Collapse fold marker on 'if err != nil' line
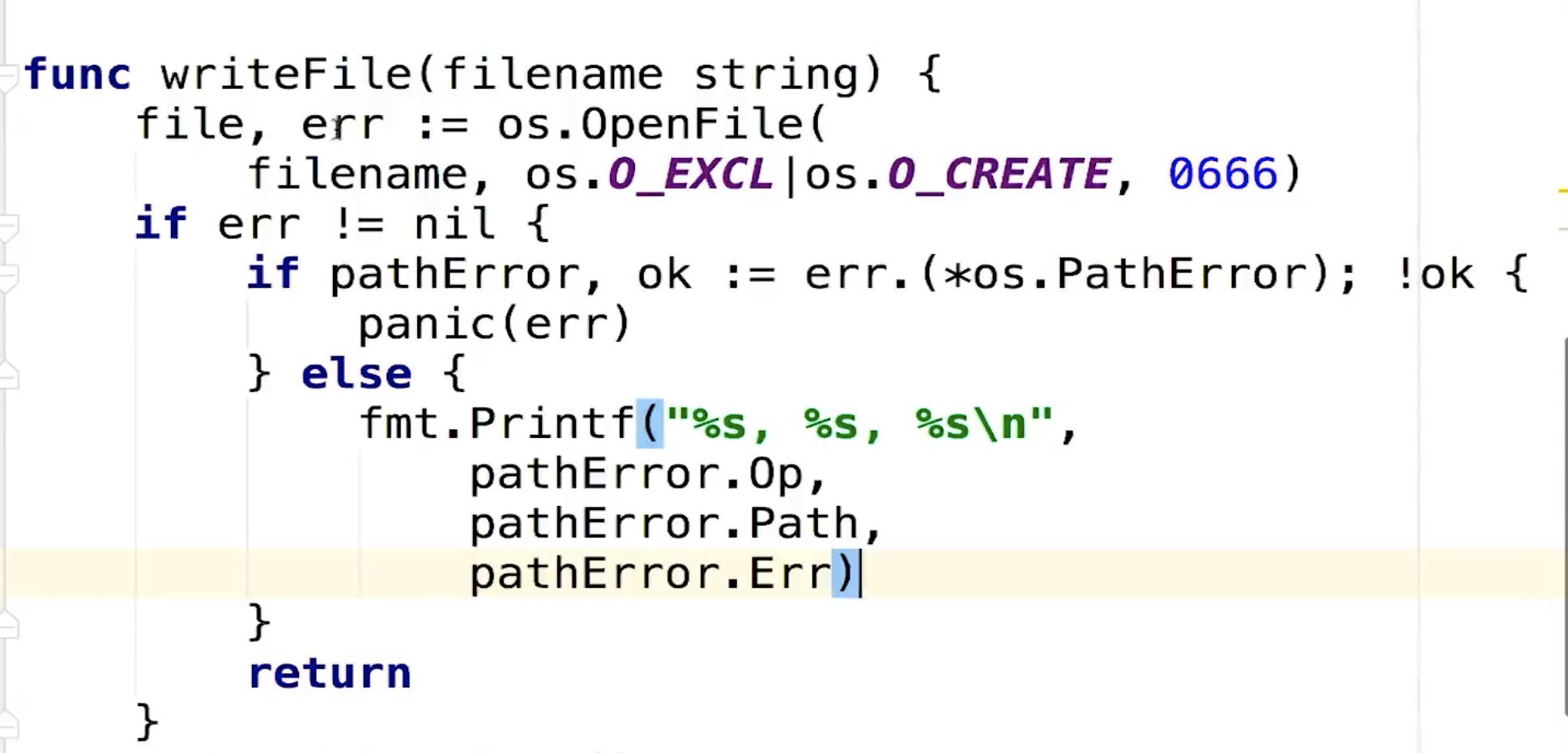 point(8,228)
